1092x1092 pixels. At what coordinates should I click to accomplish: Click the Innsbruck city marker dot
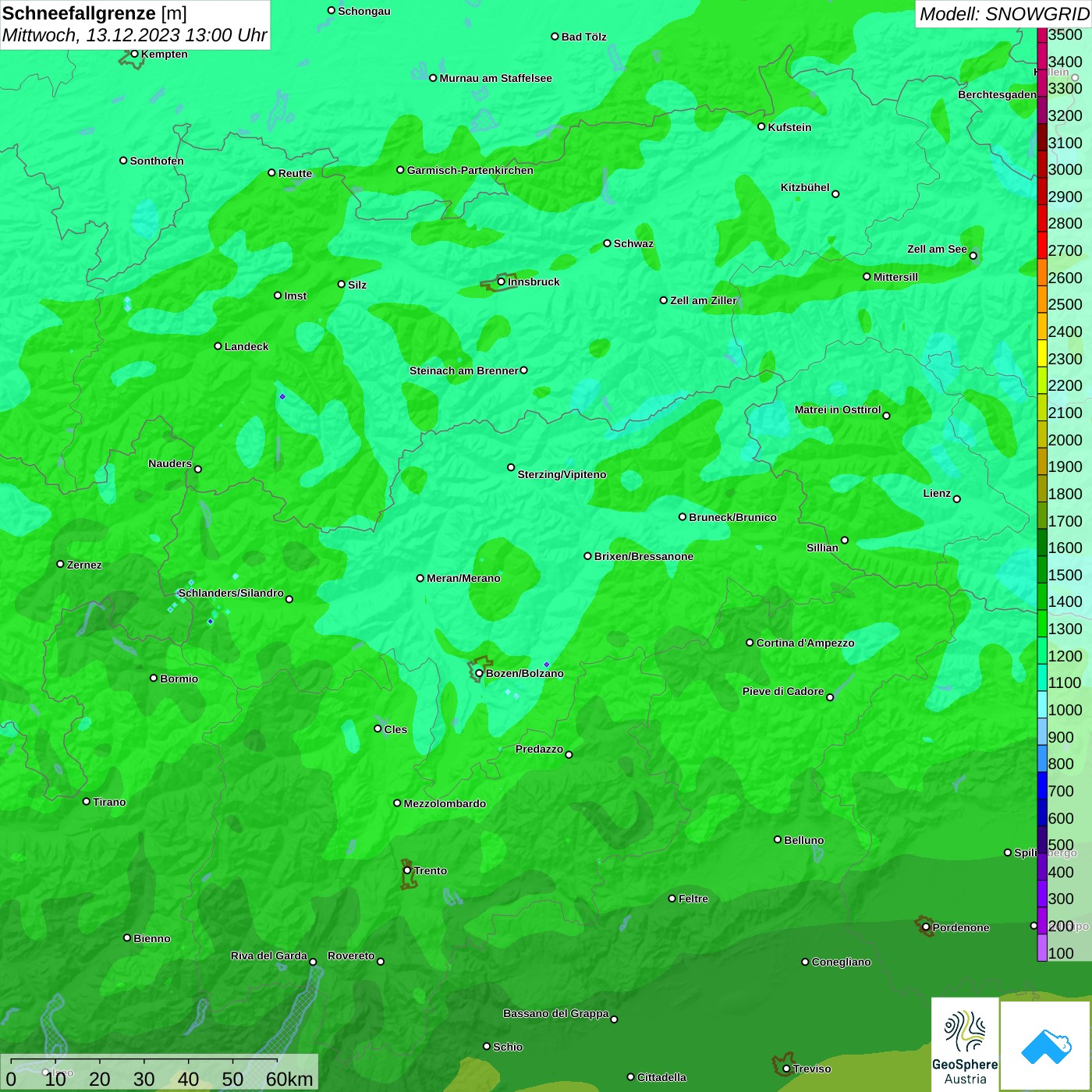pos(501,282)
